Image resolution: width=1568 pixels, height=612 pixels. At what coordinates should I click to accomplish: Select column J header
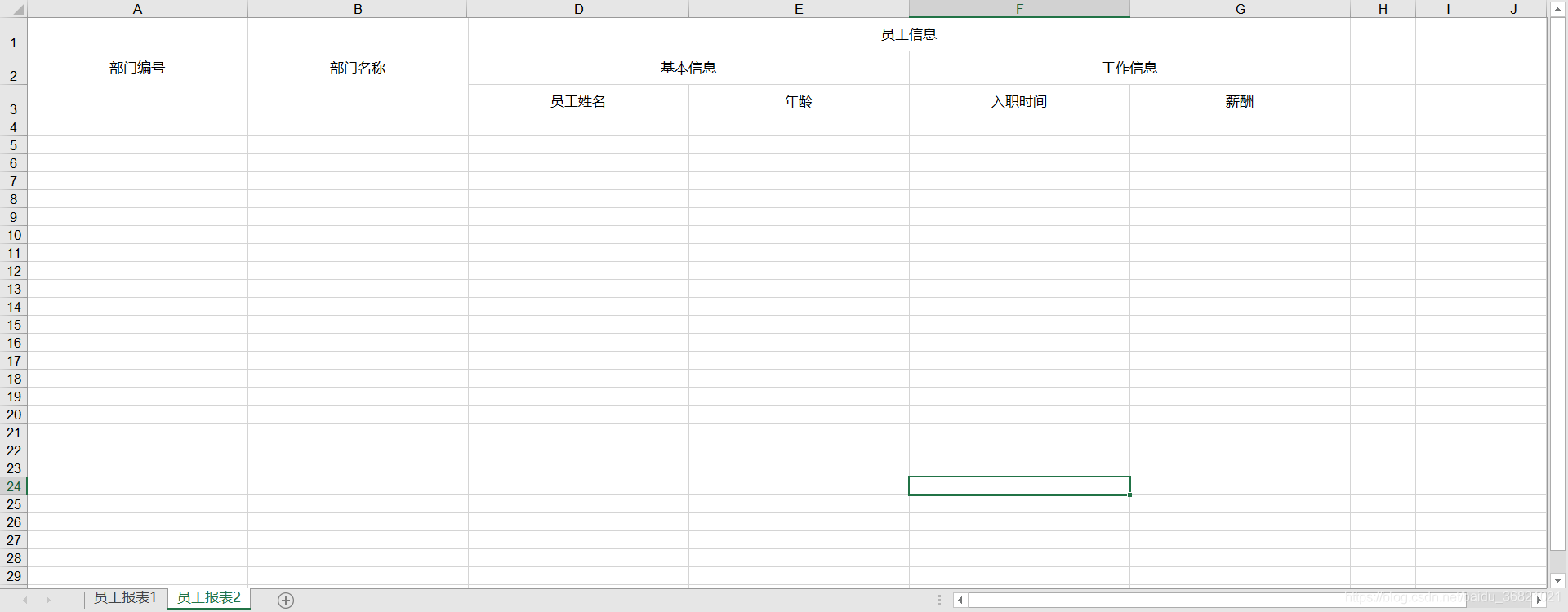[1513, 9]
